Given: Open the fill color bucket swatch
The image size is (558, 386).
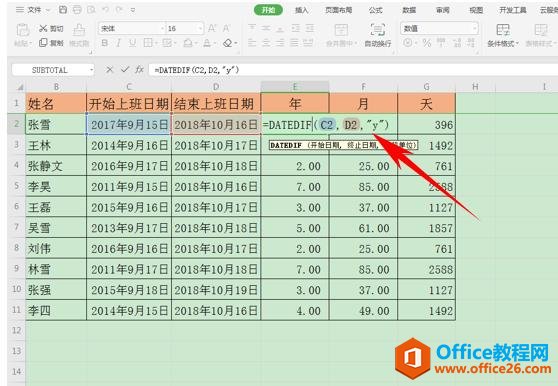Looking at the screenshot, I should [188, 43].
